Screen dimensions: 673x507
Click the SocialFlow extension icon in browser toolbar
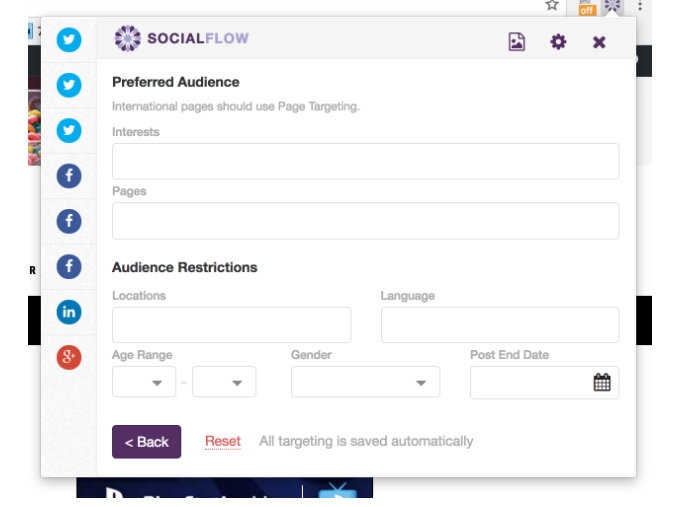pyautogui.click(x=612, y=6)
